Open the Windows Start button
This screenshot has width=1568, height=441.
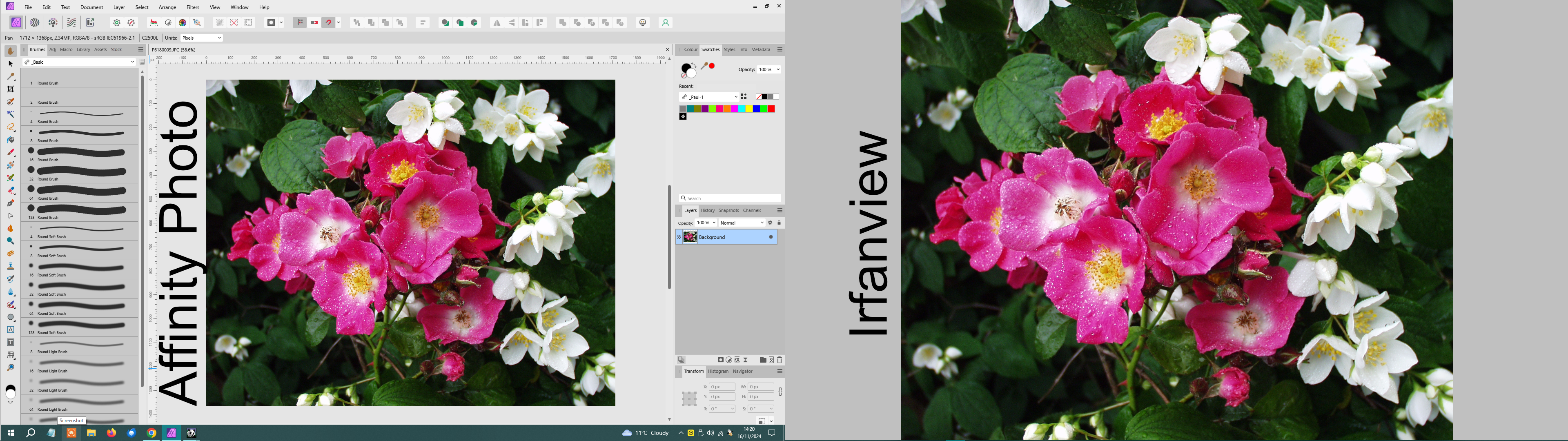click(x=11, y=433)
